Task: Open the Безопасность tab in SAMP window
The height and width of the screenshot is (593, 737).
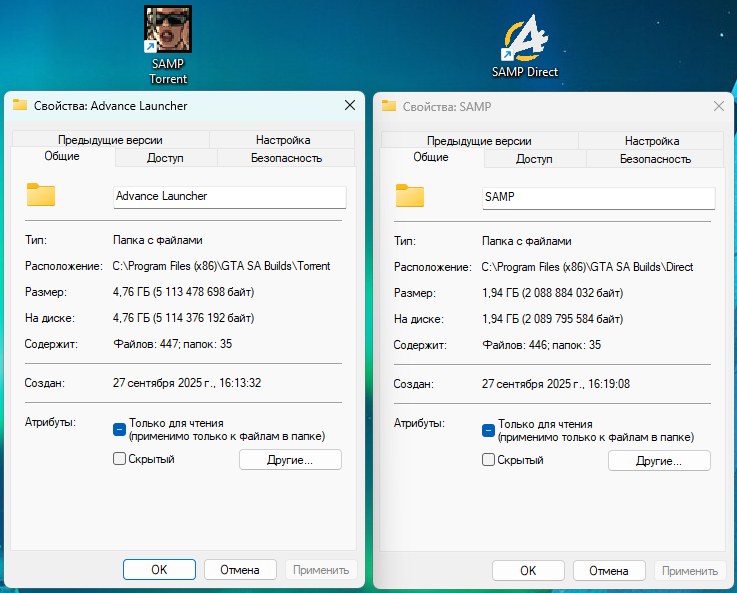Action: [655, 159]
